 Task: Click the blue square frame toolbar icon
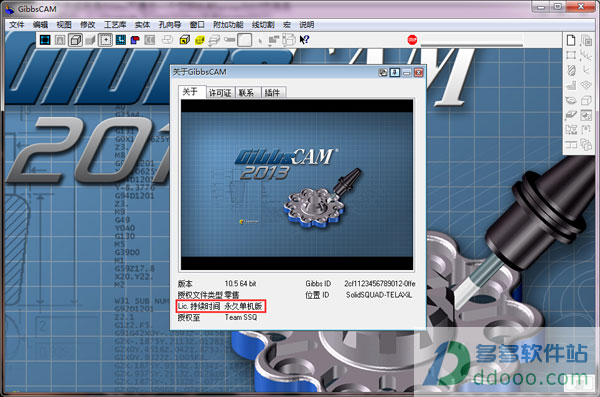click(45, 40)
